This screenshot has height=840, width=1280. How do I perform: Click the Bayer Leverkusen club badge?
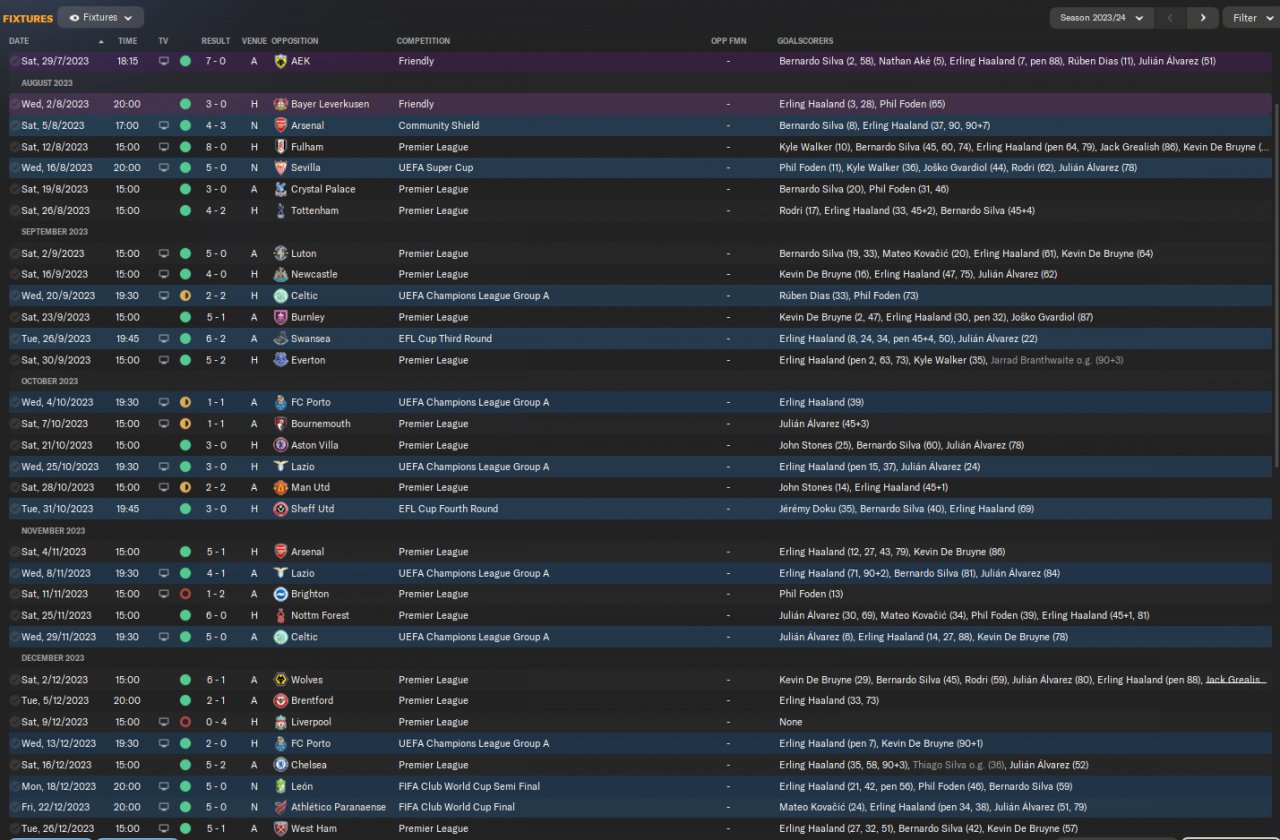pyautogui.click(x=280, y=104)
